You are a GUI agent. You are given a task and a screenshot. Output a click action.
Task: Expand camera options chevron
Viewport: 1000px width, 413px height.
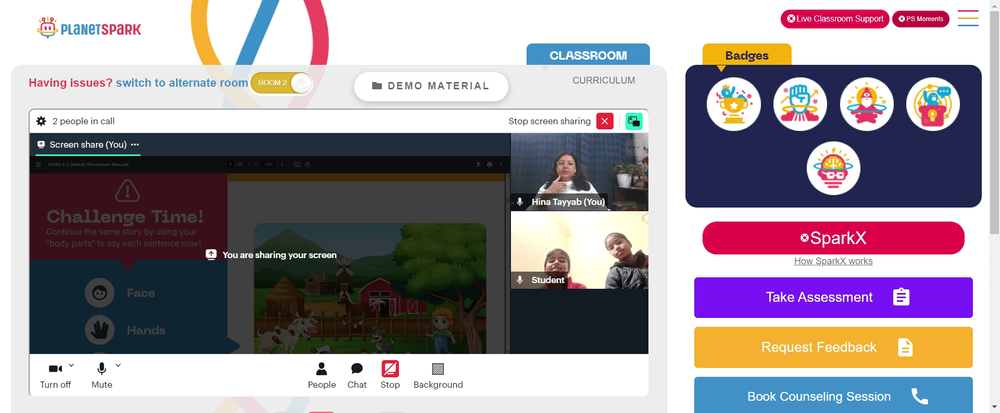71,365
